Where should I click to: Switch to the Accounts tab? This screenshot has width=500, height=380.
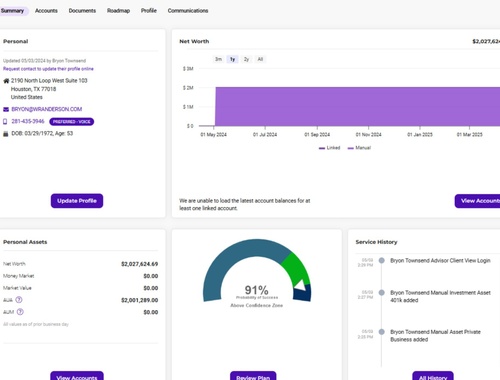click(x=46, y=11)
